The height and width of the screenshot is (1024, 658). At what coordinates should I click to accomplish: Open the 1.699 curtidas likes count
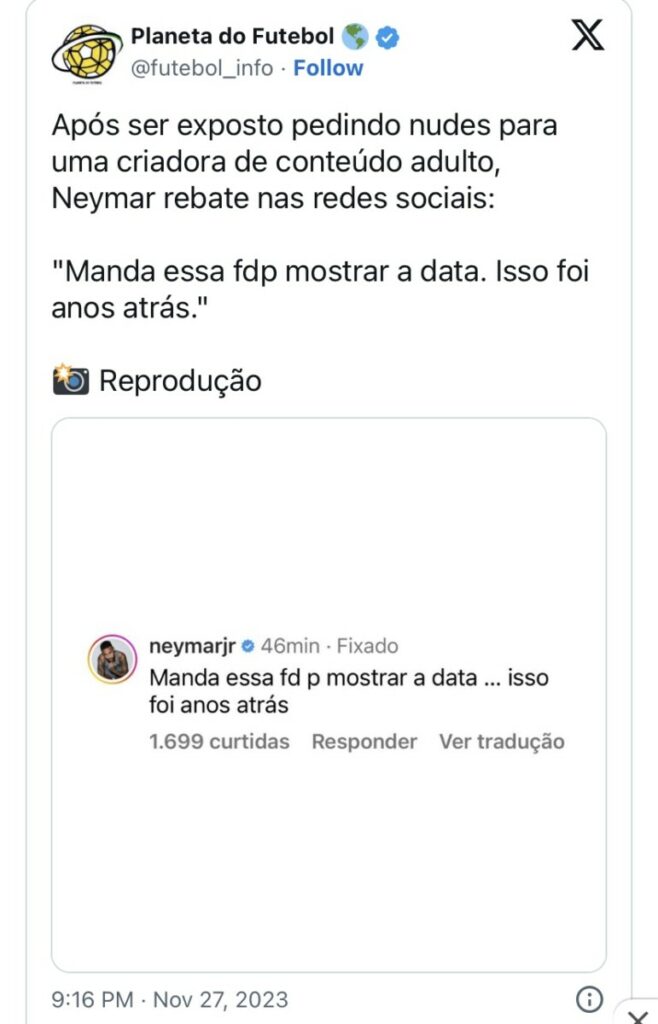pyautogui.click(x=219, y=741)
